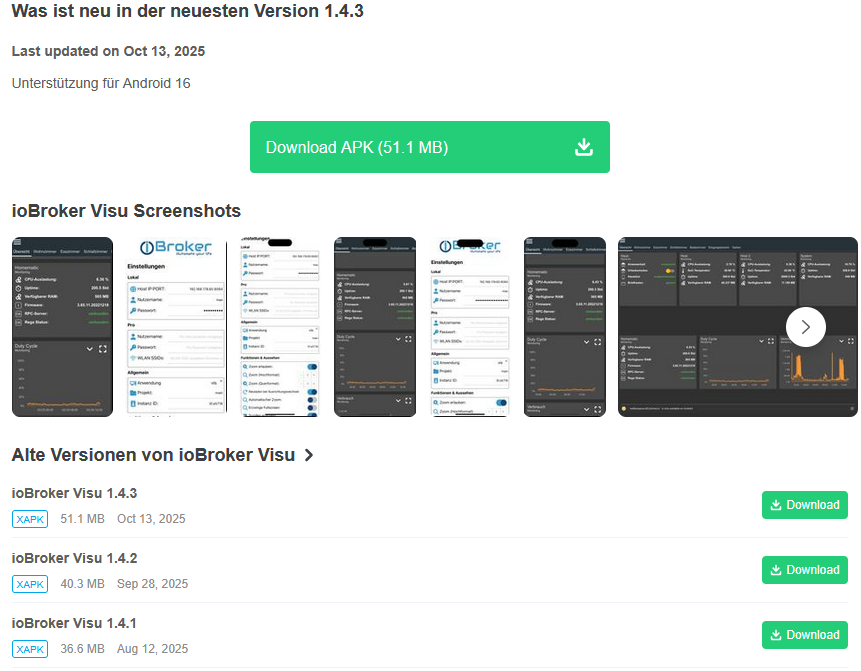Click the download icon beside version 1.4.2
This screenshot has width=861, height=671.
point(777,570)
